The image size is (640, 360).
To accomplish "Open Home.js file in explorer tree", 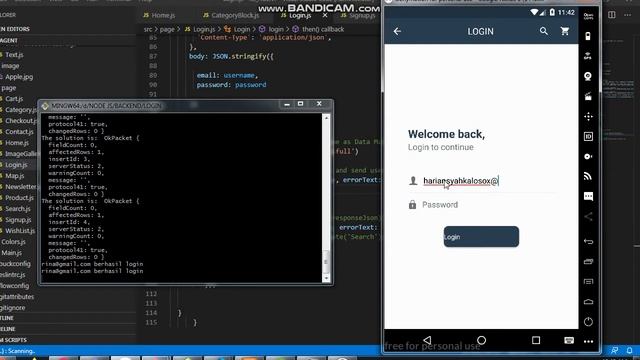I will tap(16, 143).
